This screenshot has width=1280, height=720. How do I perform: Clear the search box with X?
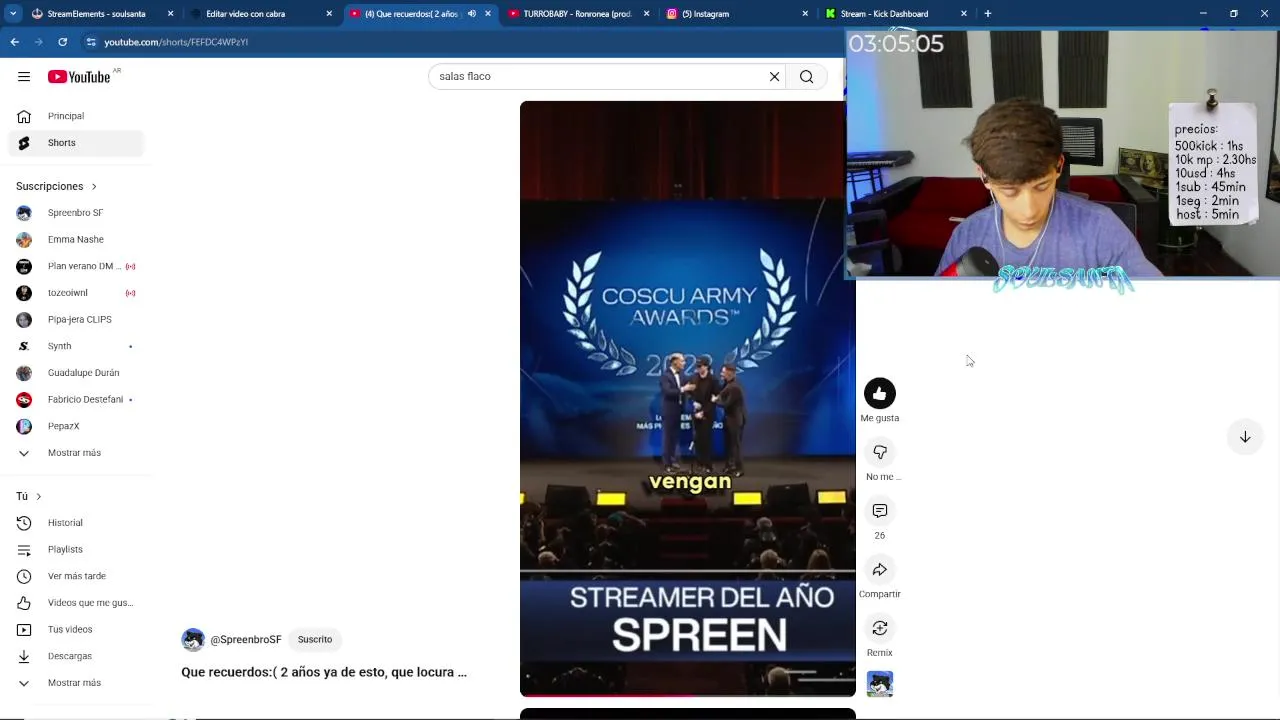coord(774,77)
